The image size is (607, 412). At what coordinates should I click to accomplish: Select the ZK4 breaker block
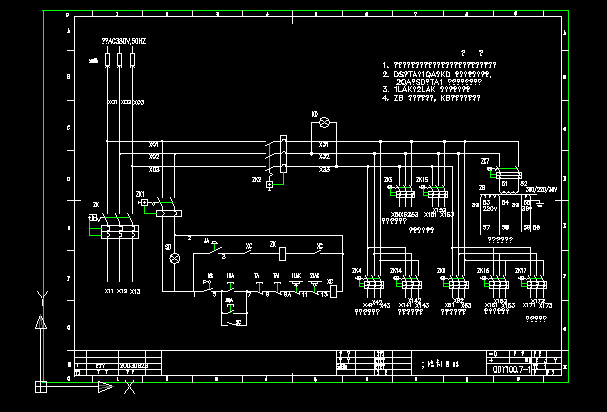click(x=374, y=285)
